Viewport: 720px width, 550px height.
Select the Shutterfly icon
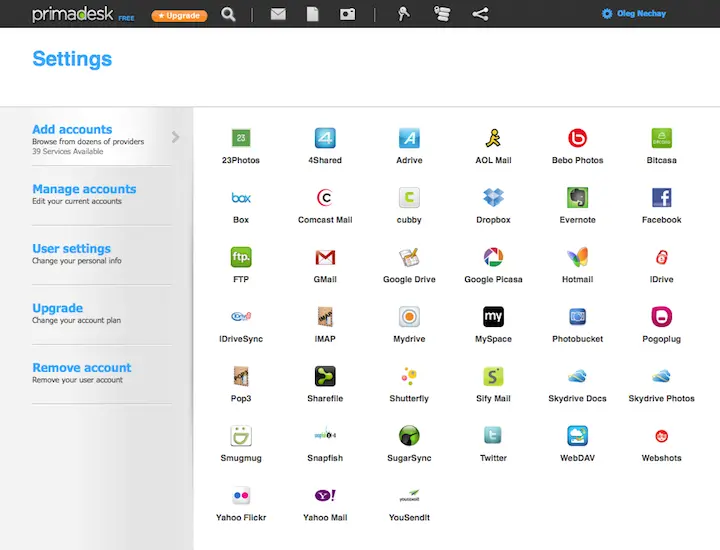click(409, 376)
